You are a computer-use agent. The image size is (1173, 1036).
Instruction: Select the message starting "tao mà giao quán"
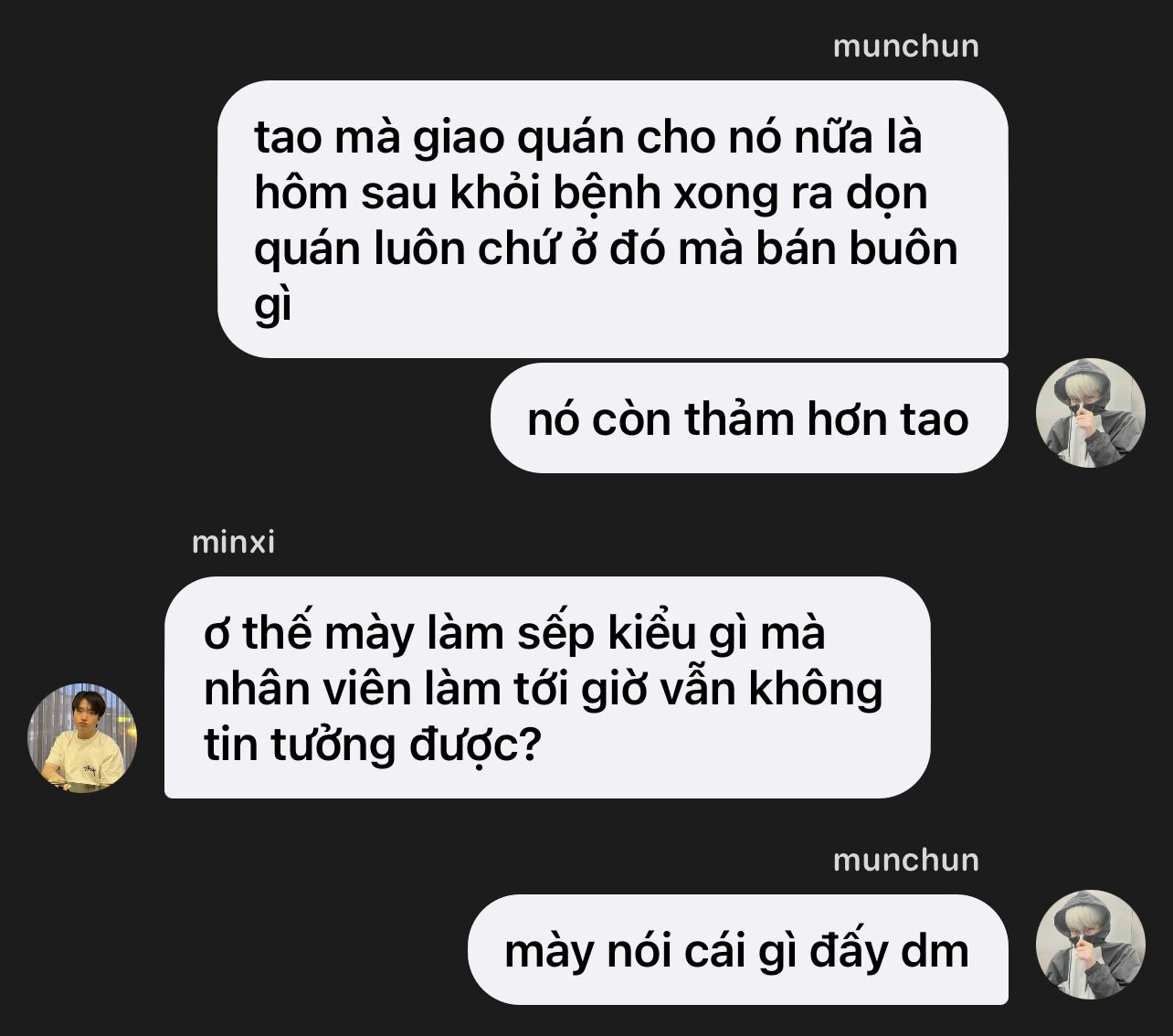click(613, 219)
